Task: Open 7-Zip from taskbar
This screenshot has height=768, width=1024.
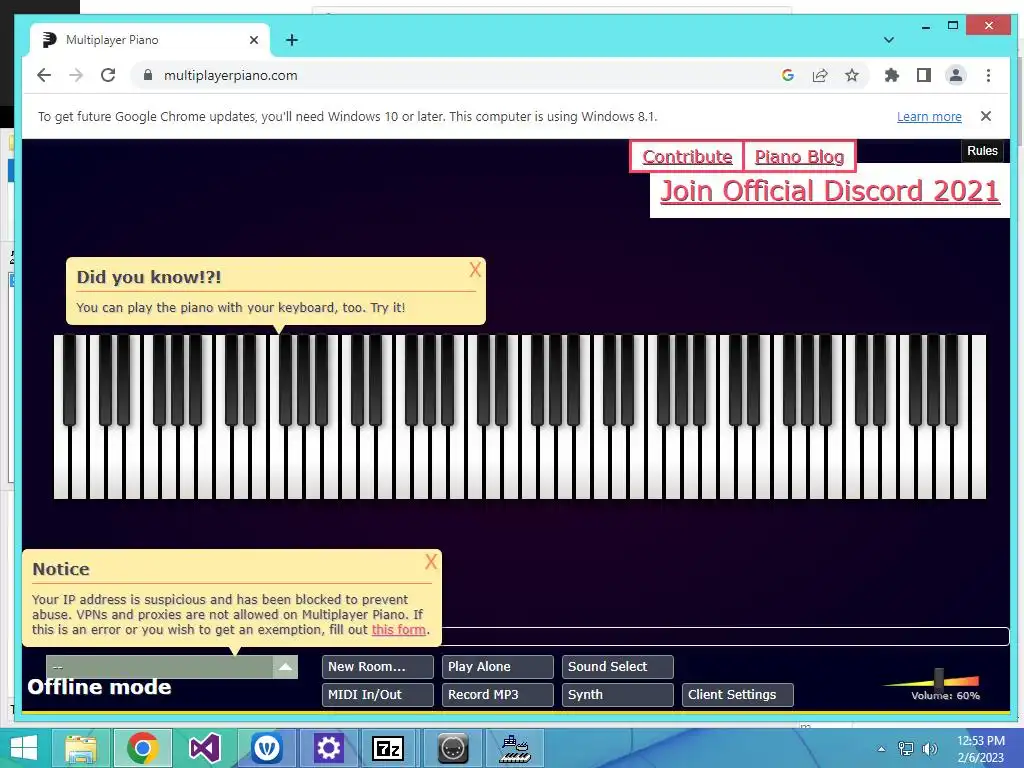Action: [389, 748]
